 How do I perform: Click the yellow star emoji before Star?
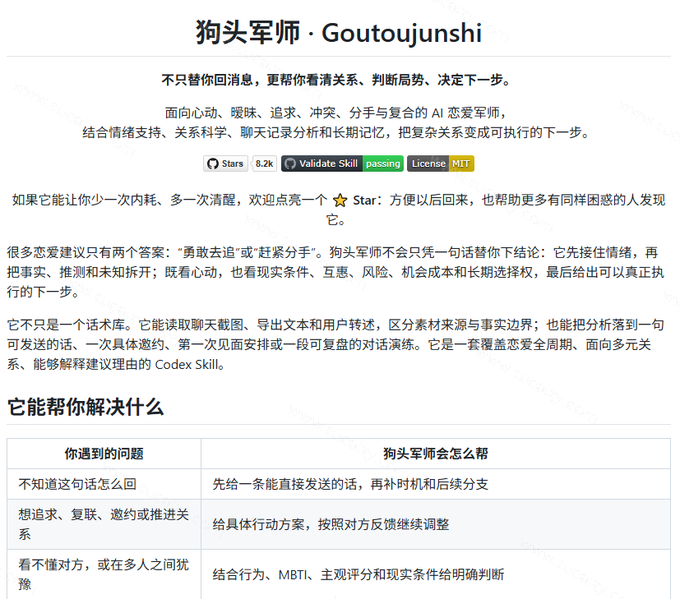(340, 200)
